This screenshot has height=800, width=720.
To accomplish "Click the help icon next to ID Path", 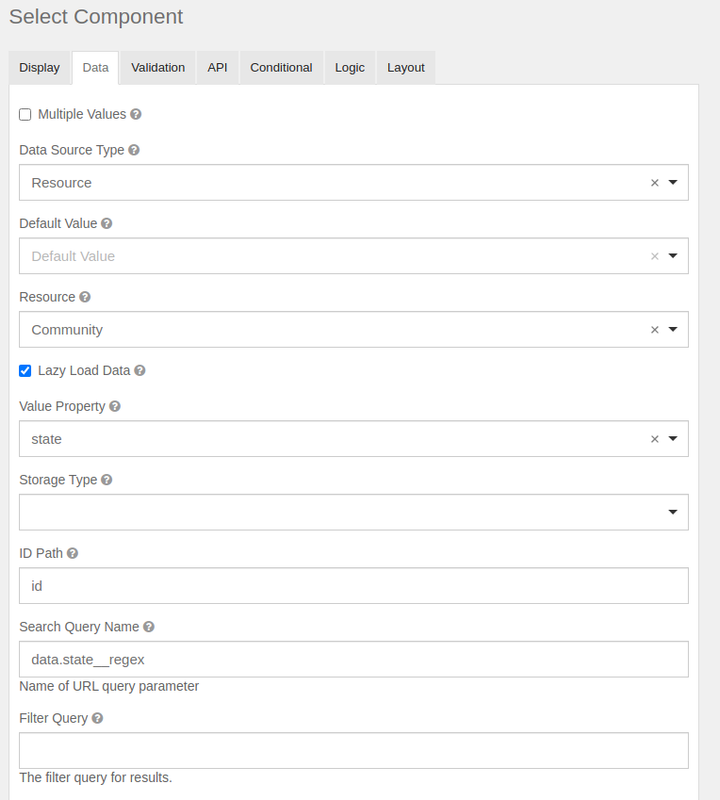I will click(x=72, y=553).
